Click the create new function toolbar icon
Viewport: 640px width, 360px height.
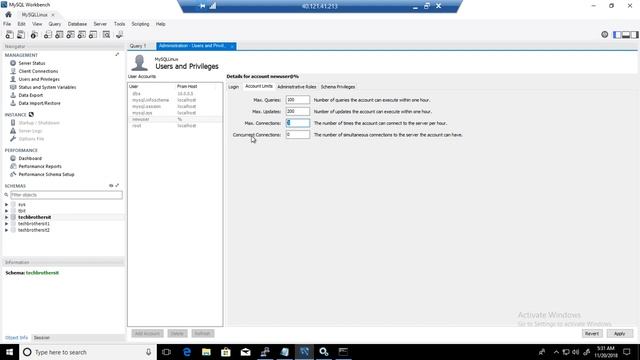click(93, 35)
